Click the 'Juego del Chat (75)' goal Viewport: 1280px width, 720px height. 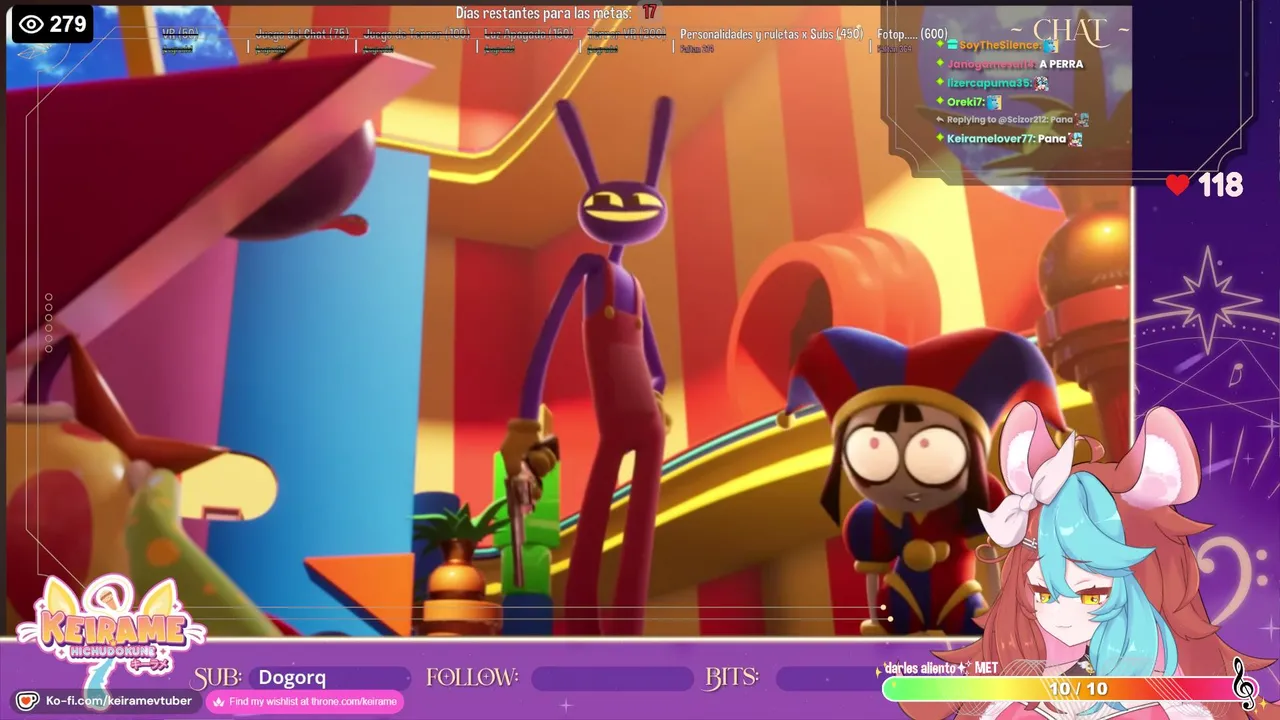302,34
